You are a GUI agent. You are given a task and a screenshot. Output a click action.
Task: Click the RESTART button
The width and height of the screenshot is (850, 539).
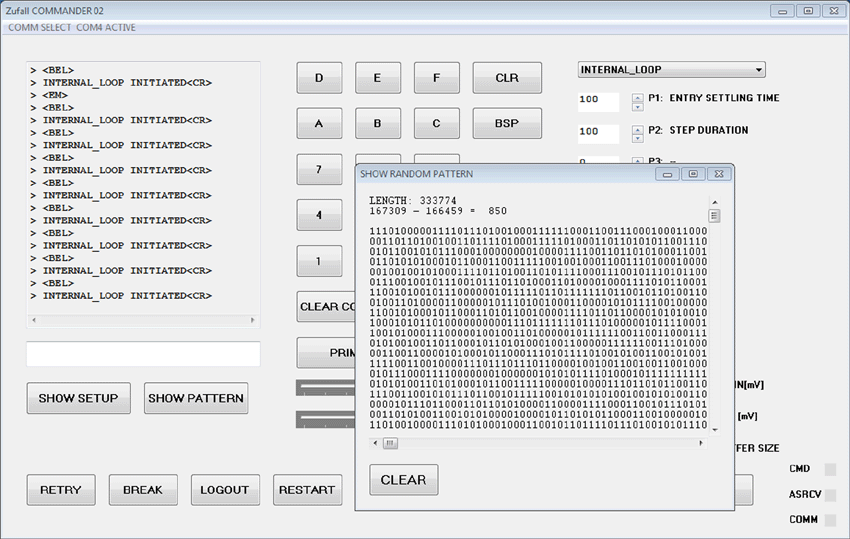point(307,490)
